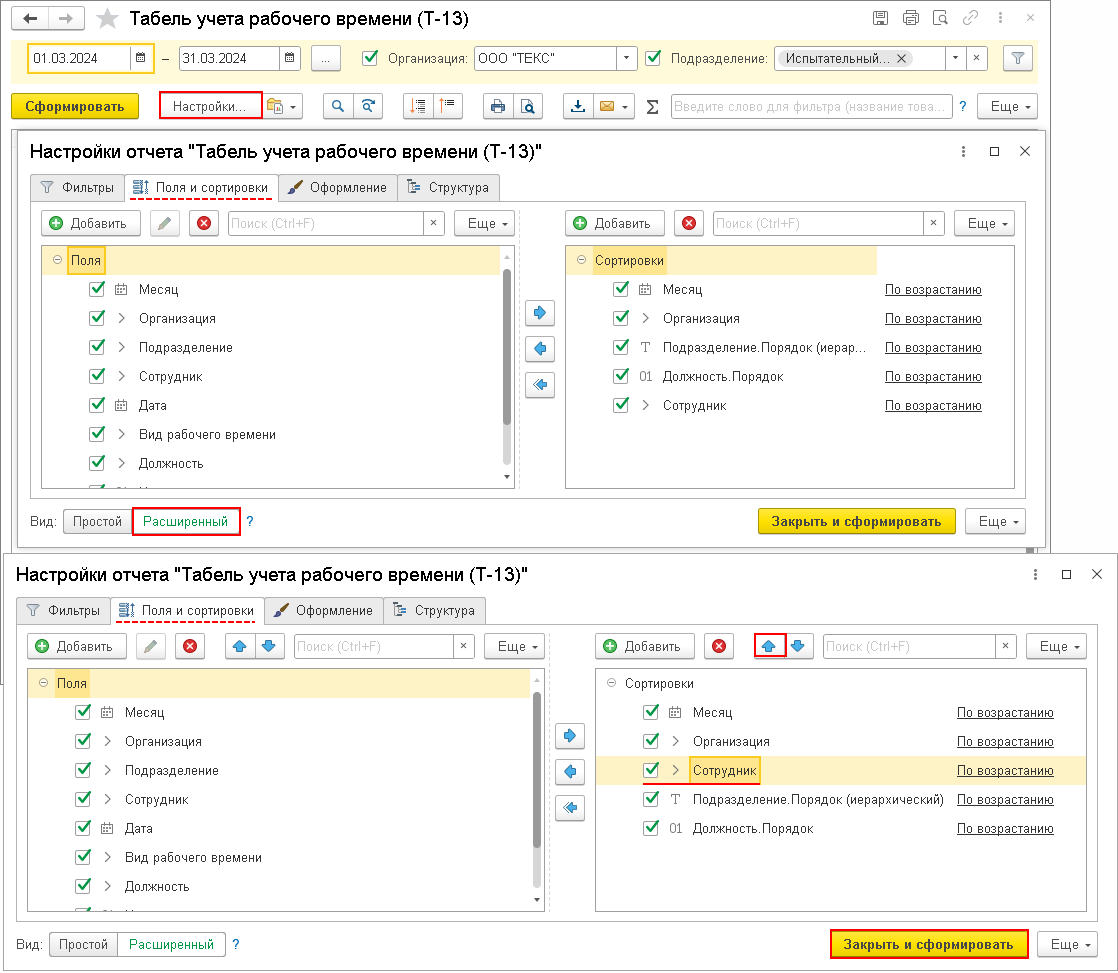The image size is (1118, 973).
Task: Open Фильтры tab in lower settings window
Action: click(x=63, y=610)
